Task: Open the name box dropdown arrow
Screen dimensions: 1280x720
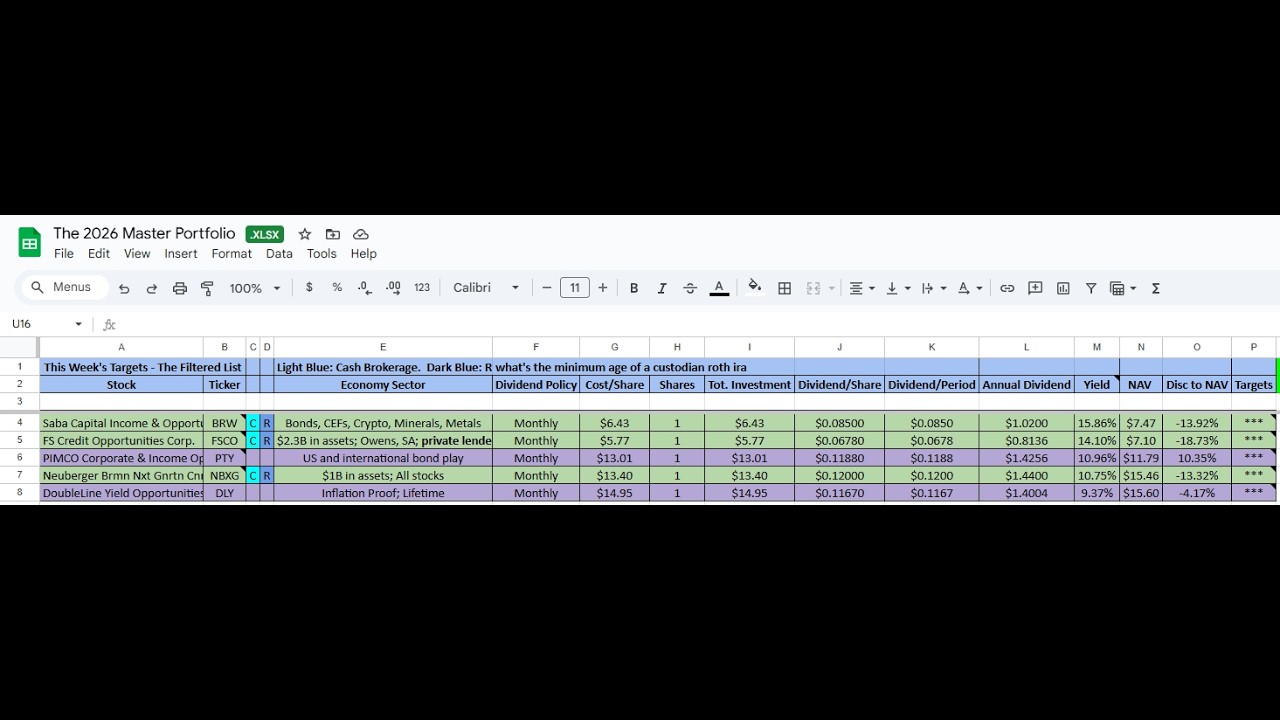Action: [79, 324]
